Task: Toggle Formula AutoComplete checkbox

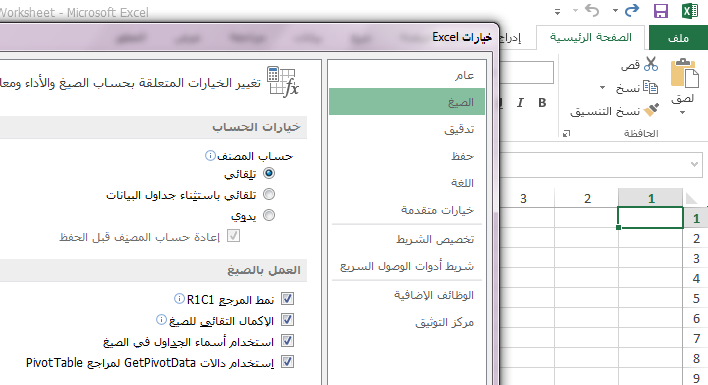Action: pos(288,320)
